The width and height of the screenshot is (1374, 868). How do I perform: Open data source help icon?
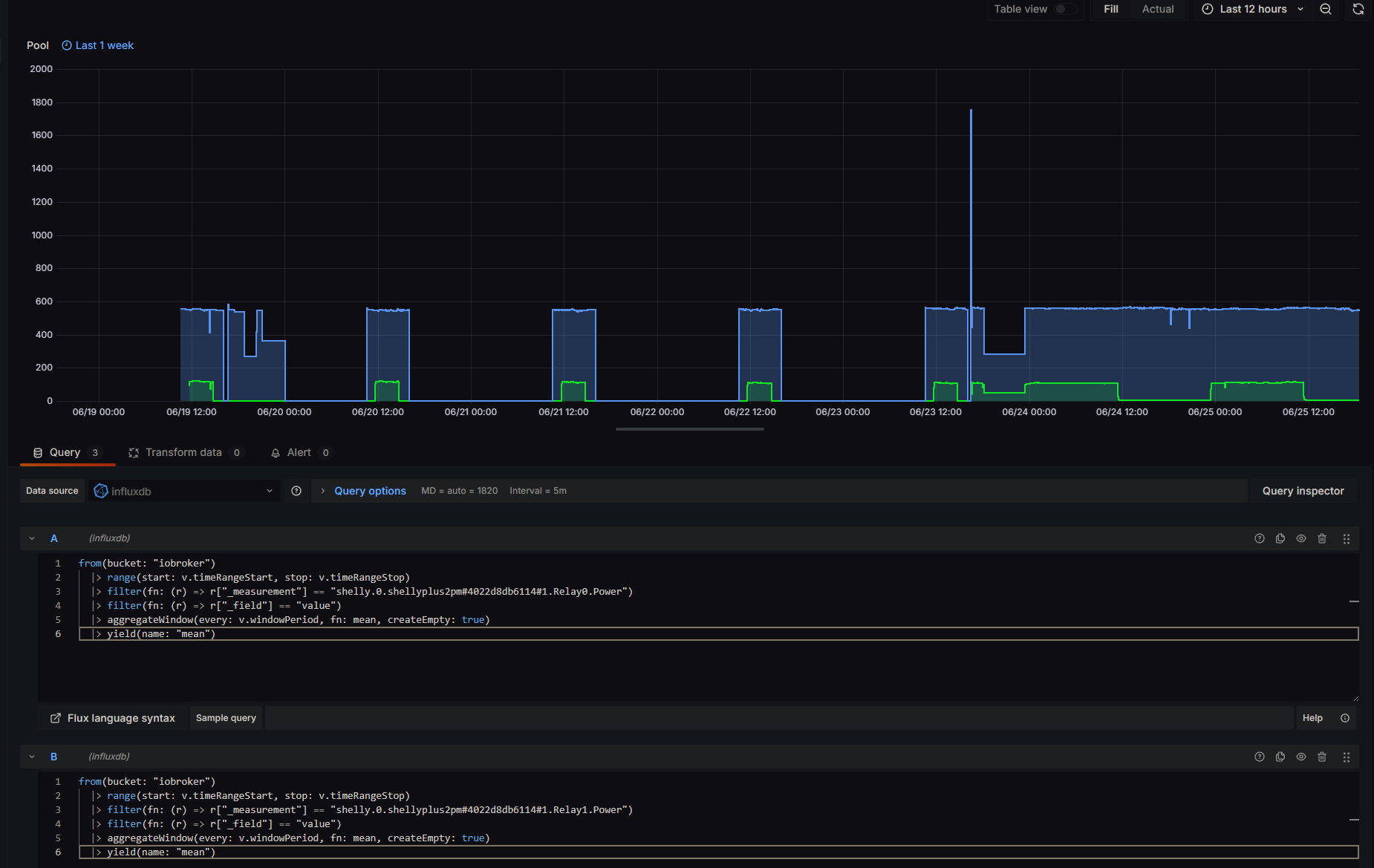coord(296,491)
